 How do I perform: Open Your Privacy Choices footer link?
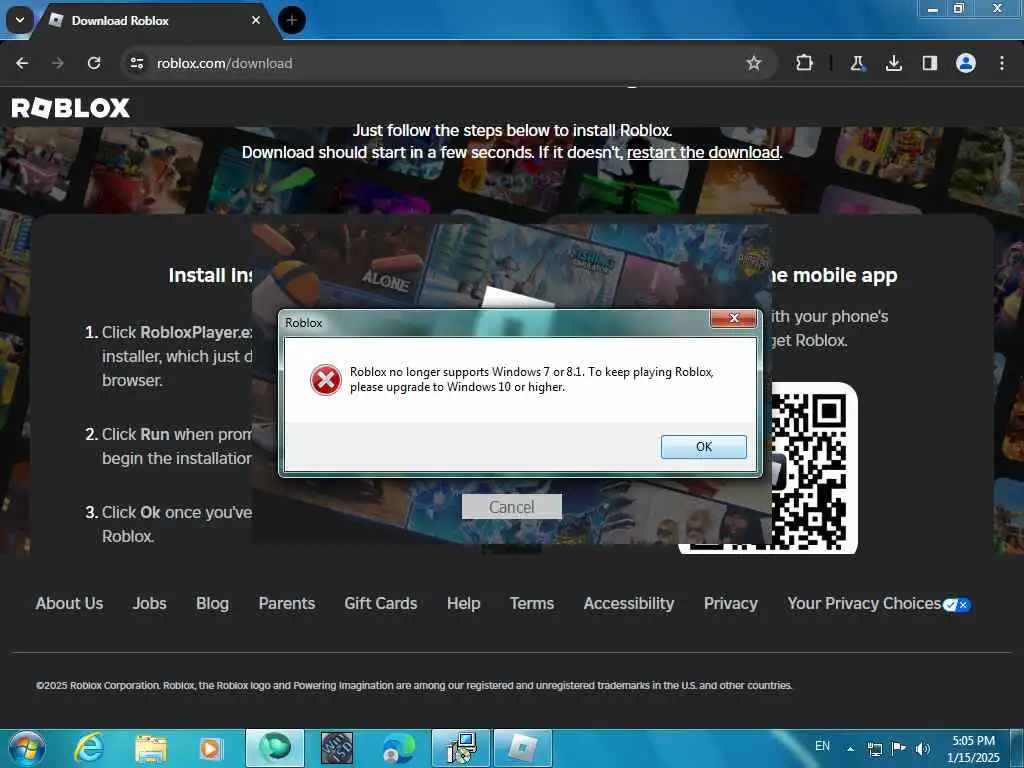pyautogui.click(x=879, y=603)
